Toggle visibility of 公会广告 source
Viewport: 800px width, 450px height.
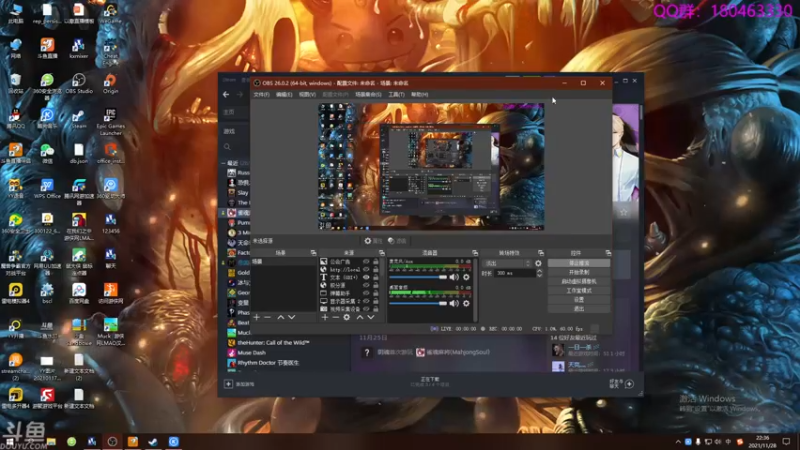[x=366, y=261]
